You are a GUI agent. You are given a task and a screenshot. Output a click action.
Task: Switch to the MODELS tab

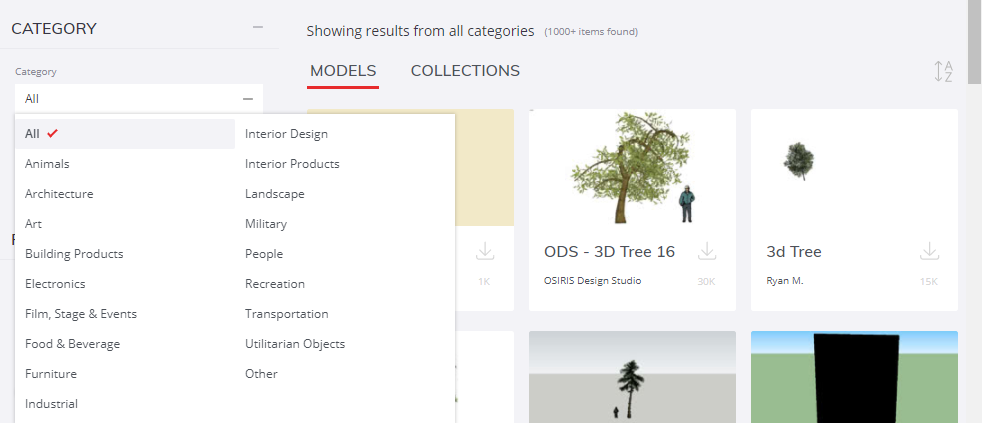pos(343,71)
